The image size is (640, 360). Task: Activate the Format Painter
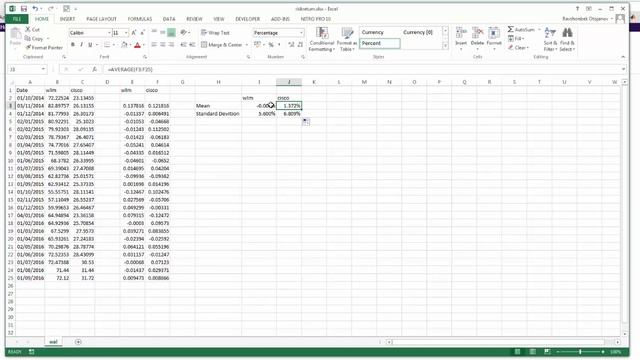coord(44,47)
